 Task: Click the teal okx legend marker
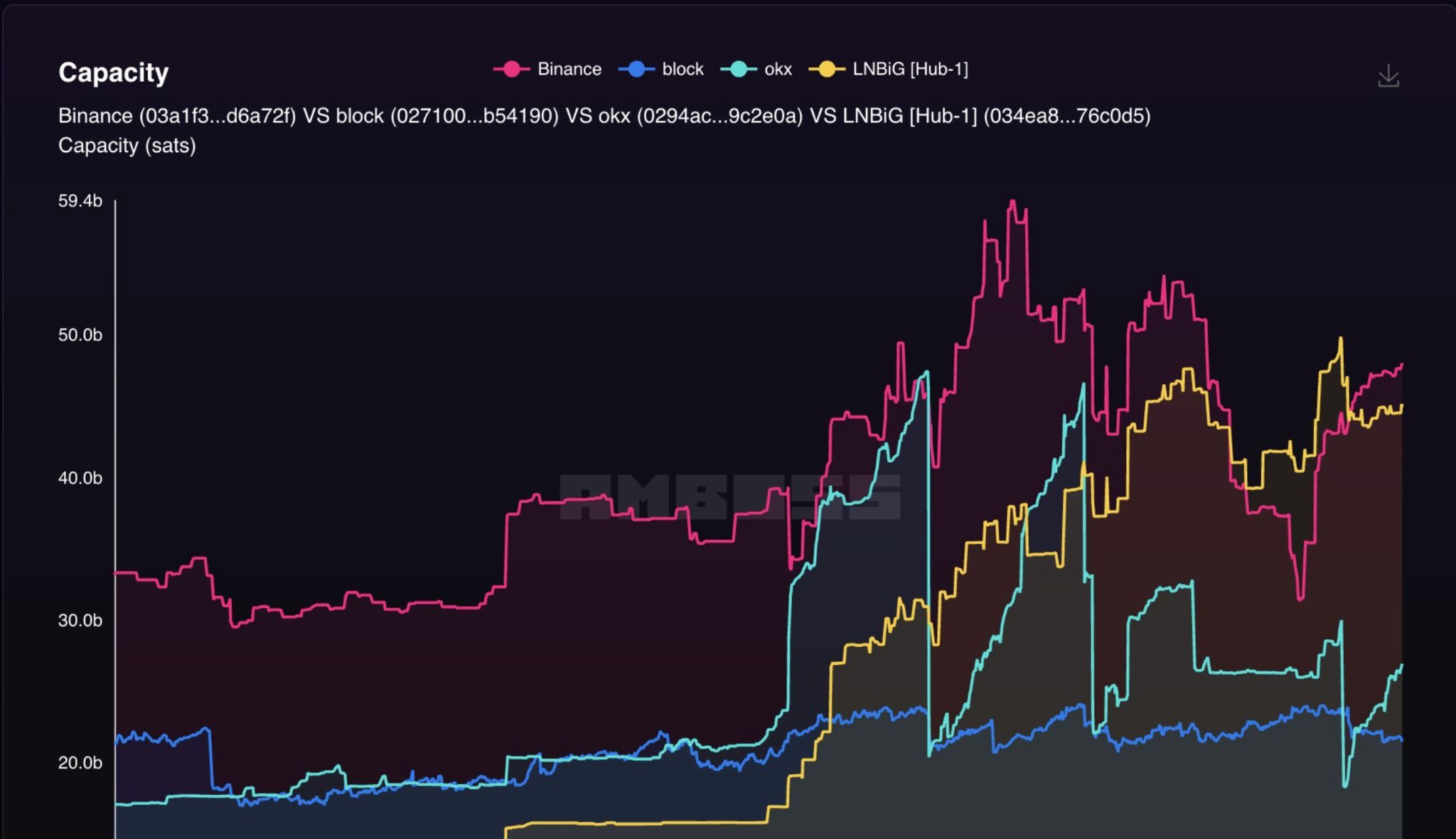tap(738, 69)
